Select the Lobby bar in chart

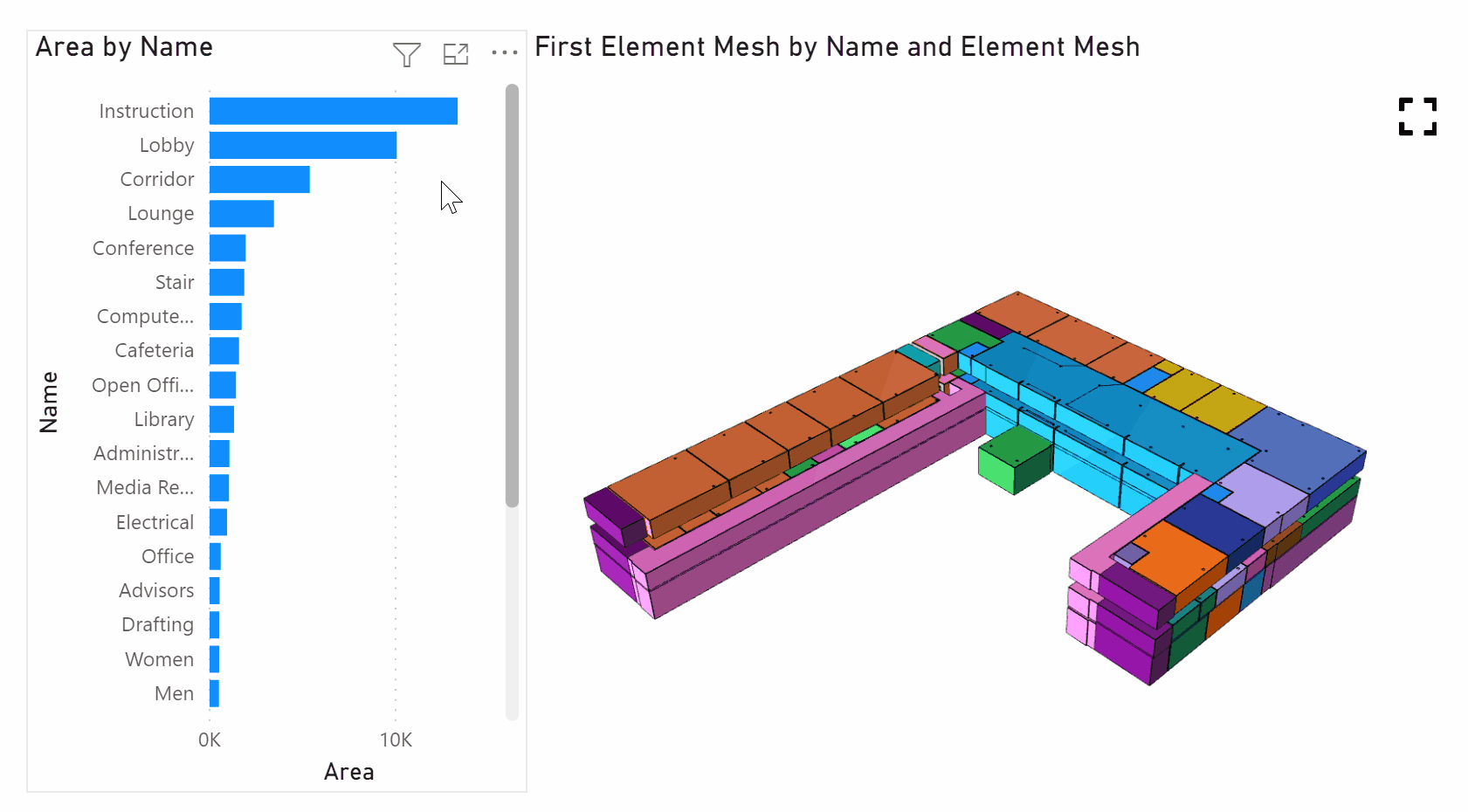(x=303, y=145)
